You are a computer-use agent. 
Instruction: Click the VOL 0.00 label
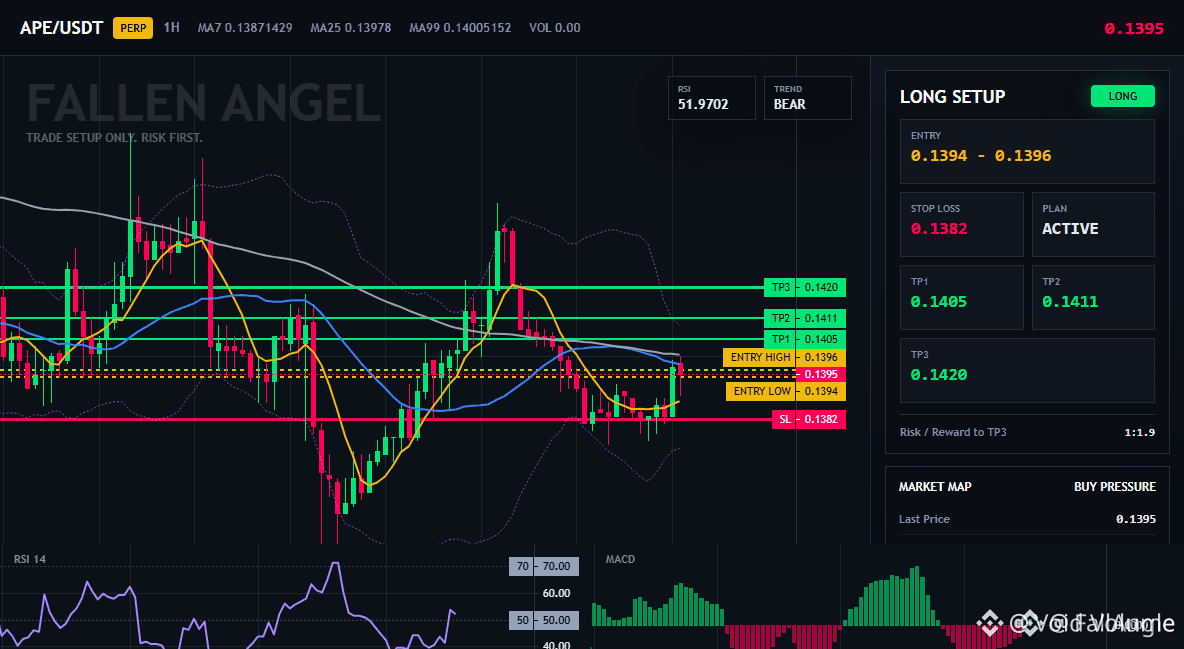pyautogui.click(x=554, y=28)
